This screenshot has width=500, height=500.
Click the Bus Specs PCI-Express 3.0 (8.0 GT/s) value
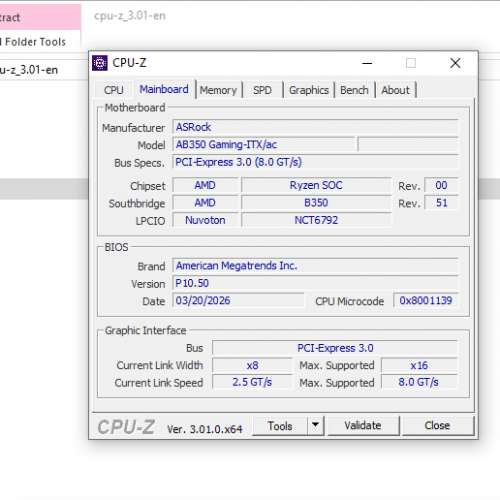click(x=315, y=162)
